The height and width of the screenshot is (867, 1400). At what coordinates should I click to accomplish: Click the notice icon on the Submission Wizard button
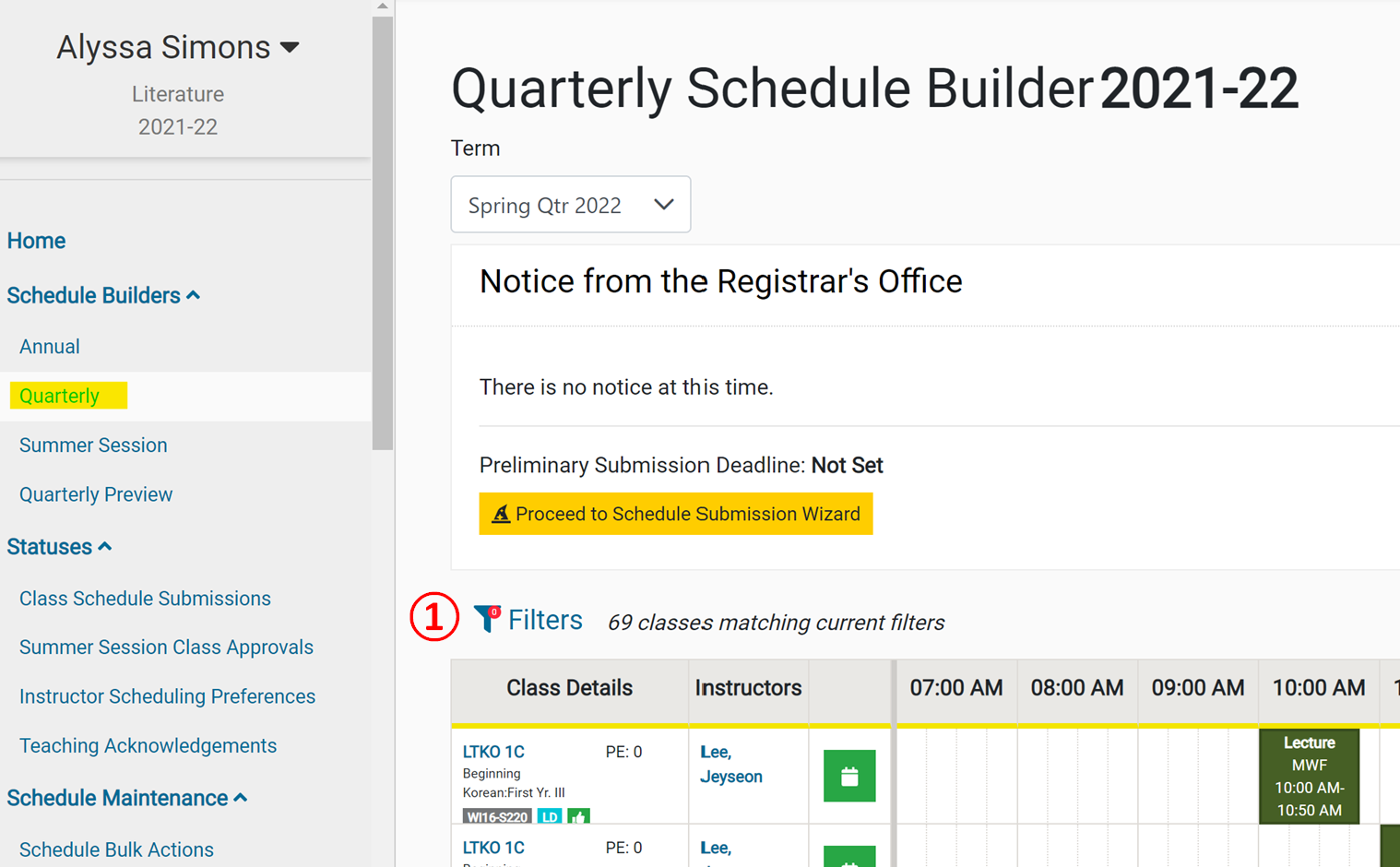pos(500,514)
